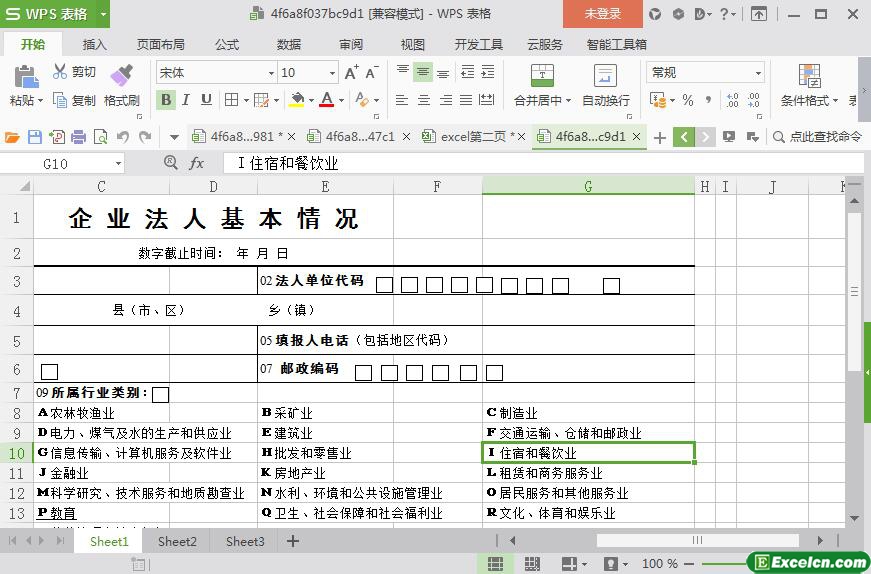Click the insert function fx icon
The height and width of the screenshot is (574, 871).
197,163
